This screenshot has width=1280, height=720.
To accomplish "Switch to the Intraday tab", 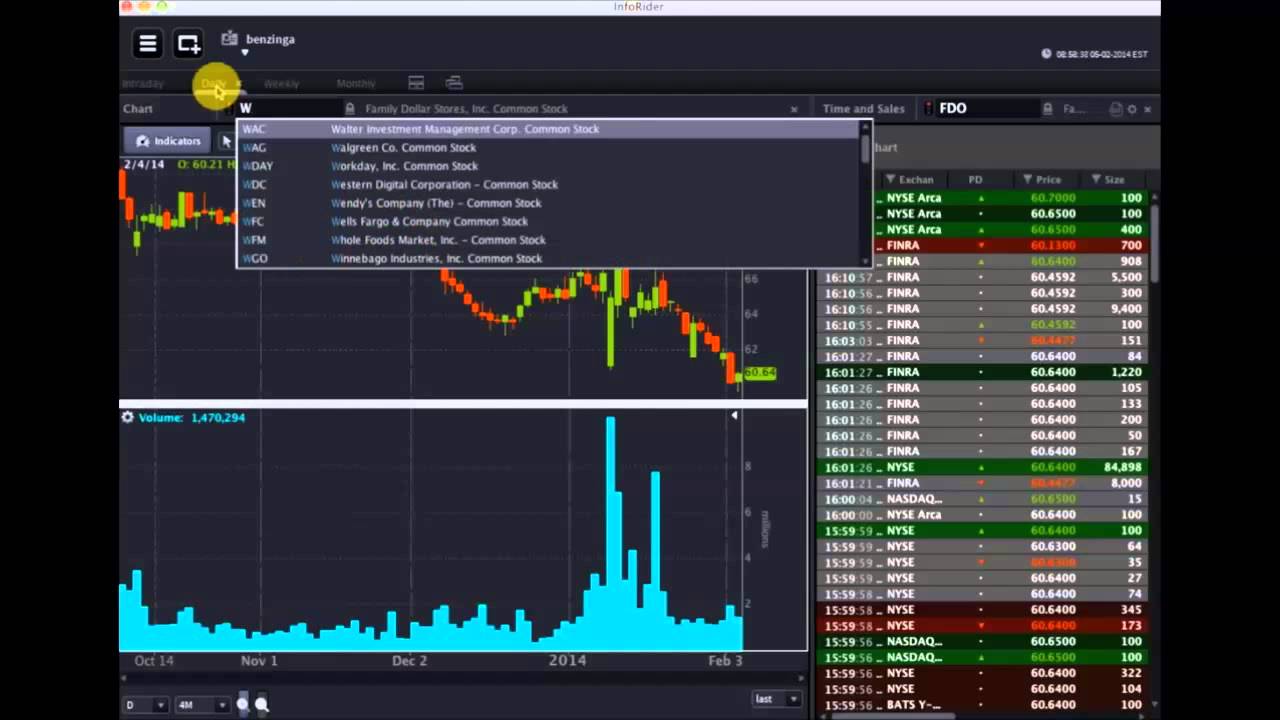I will [x=143, y=83].
